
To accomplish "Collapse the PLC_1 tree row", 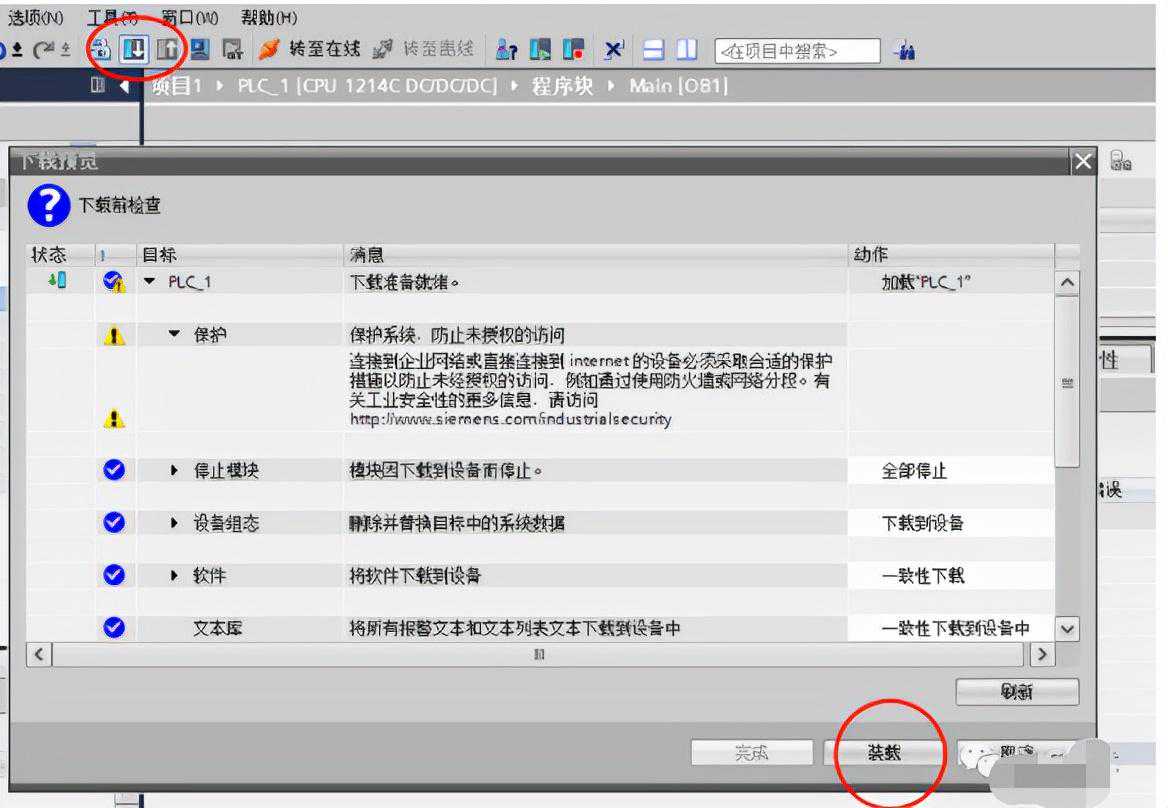I will coord(150,283).
